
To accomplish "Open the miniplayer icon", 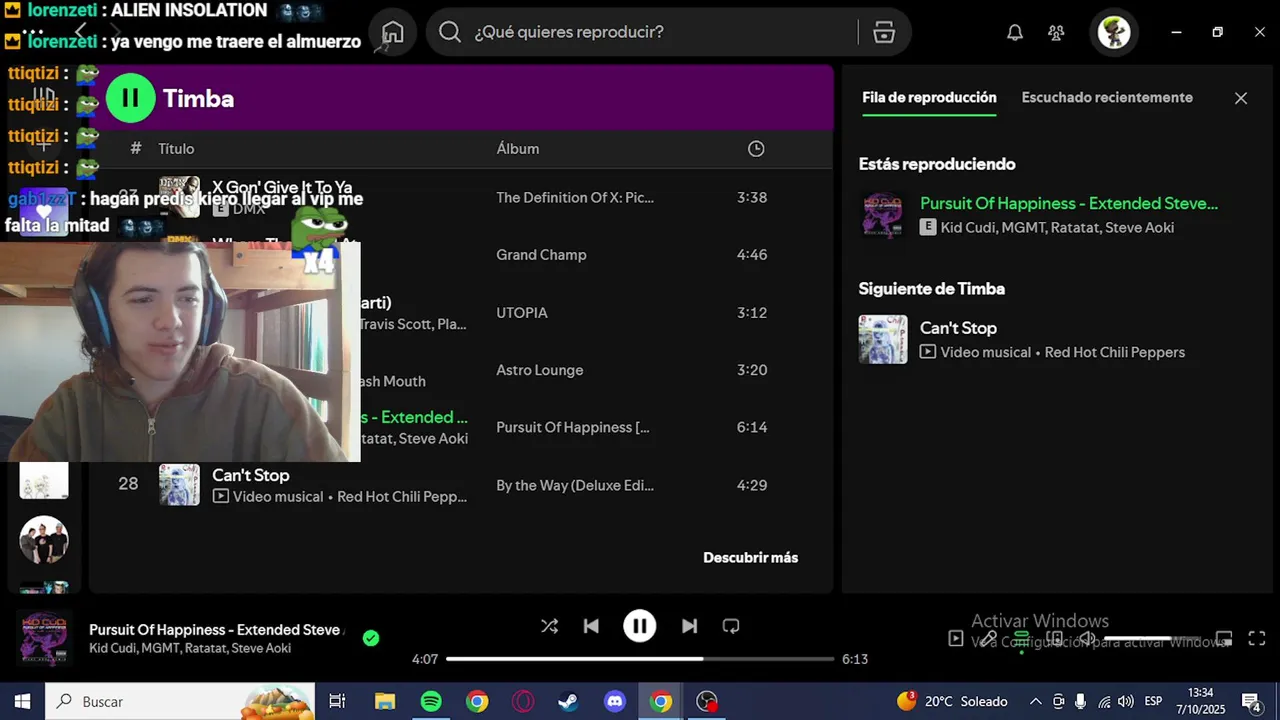I will 1224,638.
